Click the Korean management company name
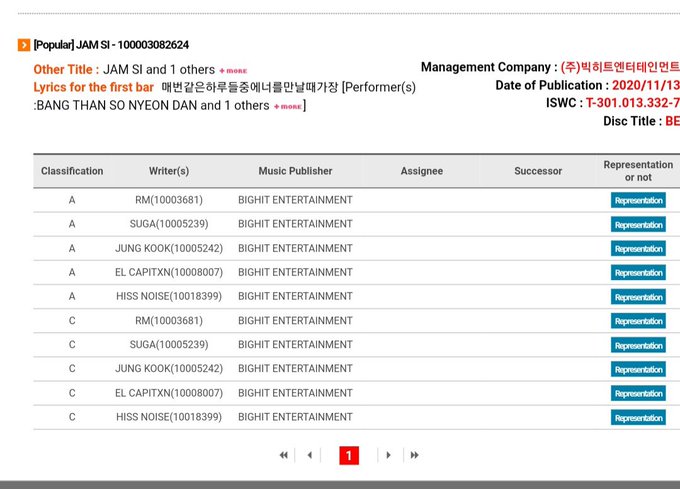The image size is (680, 489). click(620, 67)
